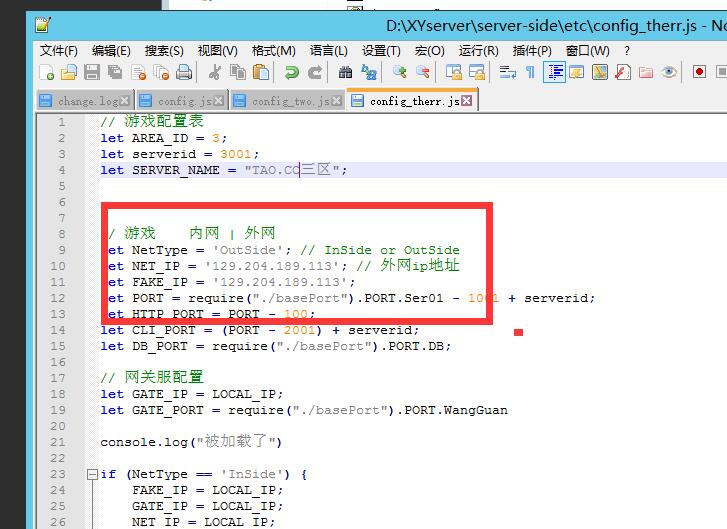Open the 语言(L) language menu

[x=328, y=50]
